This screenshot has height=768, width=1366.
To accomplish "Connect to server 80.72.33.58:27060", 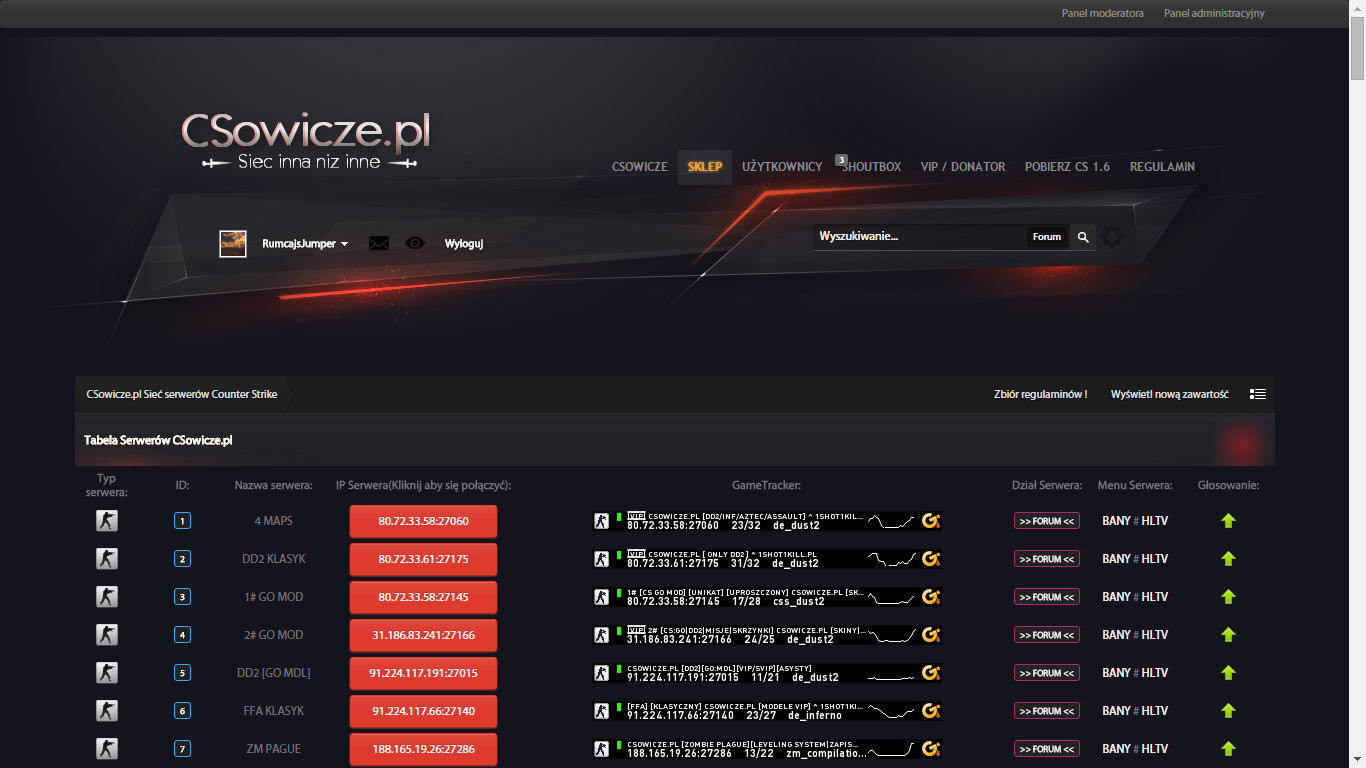I will 423,521.
